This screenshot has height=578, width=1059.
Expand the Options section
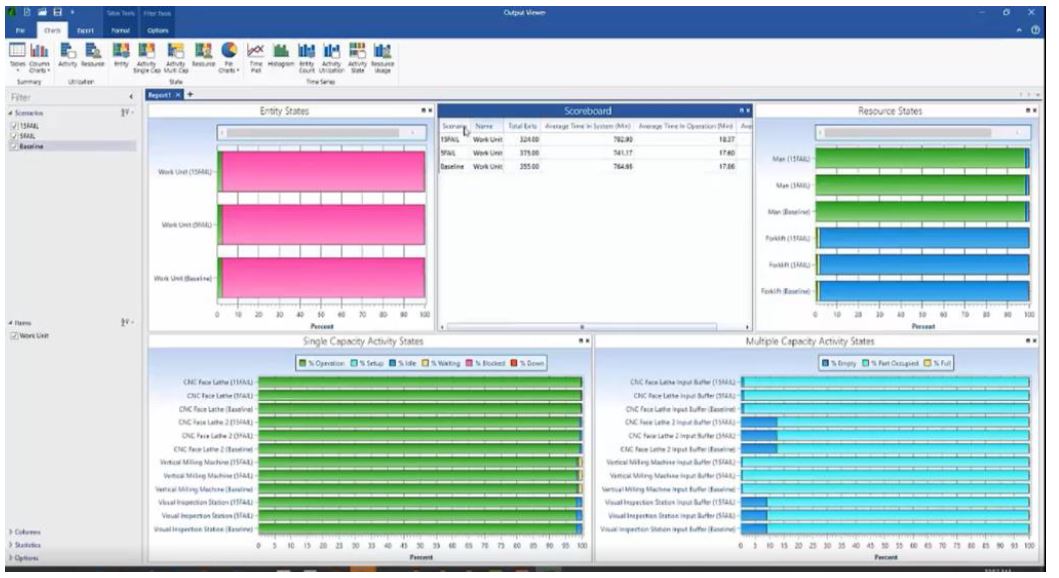click(x=10, y=558)
